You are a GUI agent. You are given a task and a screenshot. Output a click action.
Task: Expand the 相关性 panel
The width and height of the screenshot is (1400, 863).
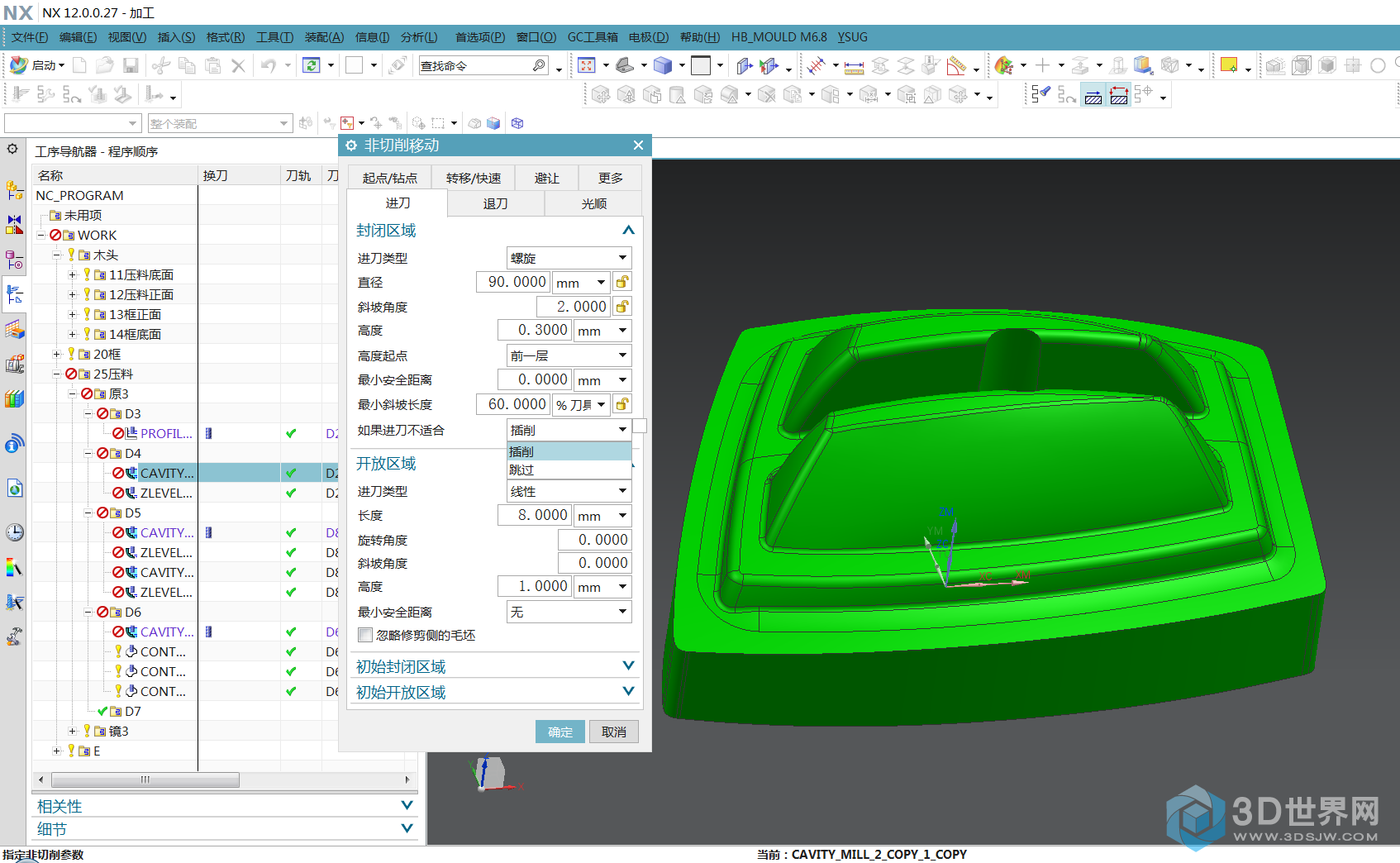click(407, 805)
